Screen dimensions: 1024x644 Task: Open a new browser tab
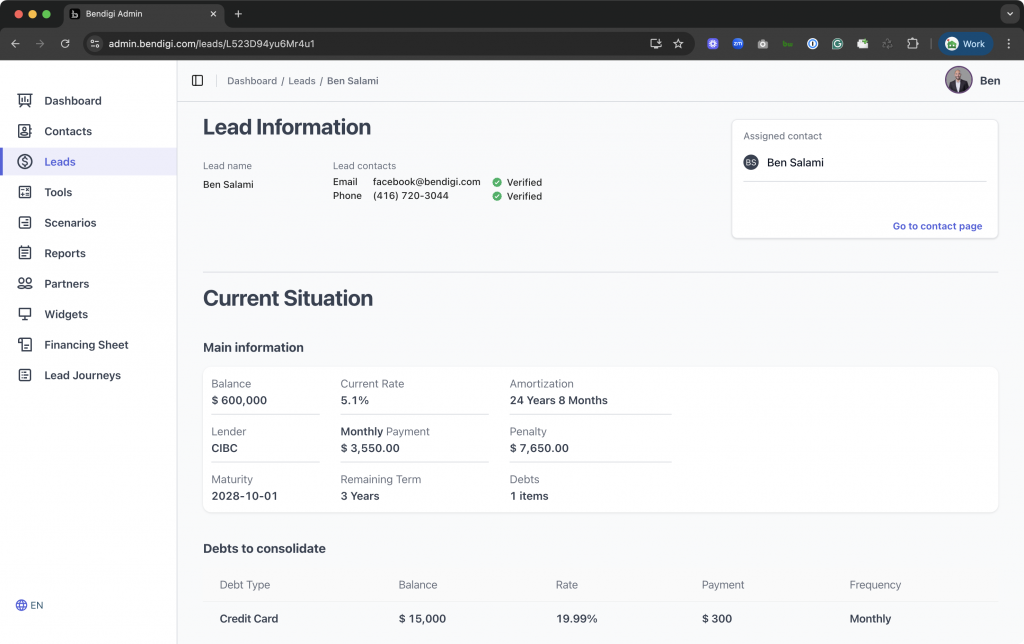(238, 14)
